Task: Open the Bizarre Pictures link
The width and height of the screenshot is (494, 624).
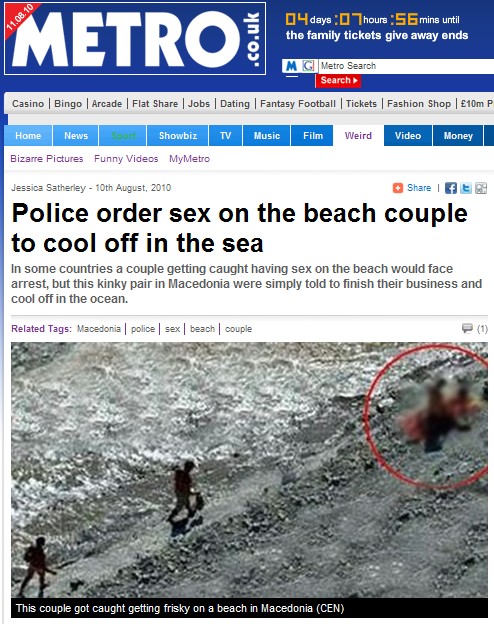Action: (47, 159)
